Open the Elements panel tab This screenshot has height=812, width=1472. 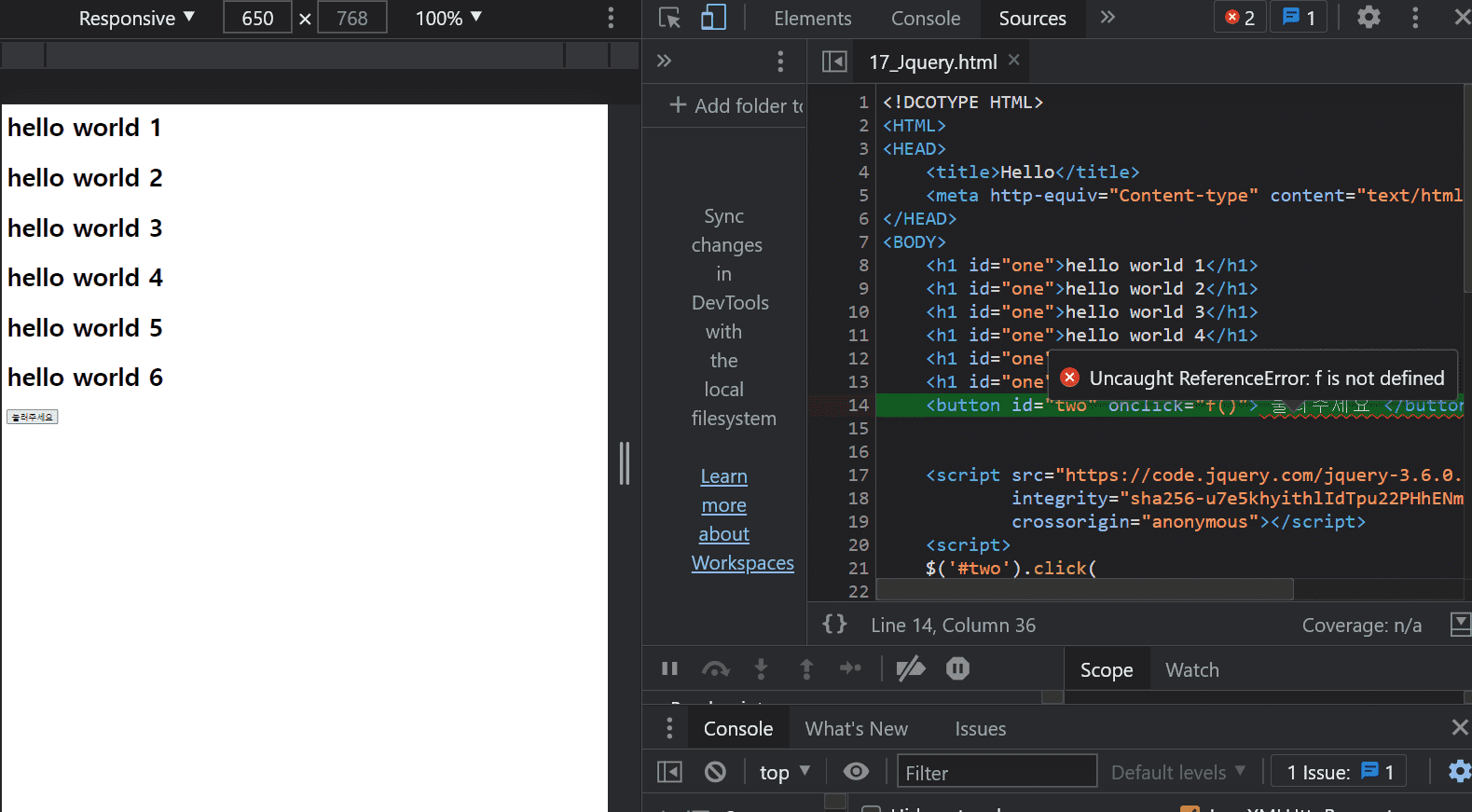(x=813, y=19)
